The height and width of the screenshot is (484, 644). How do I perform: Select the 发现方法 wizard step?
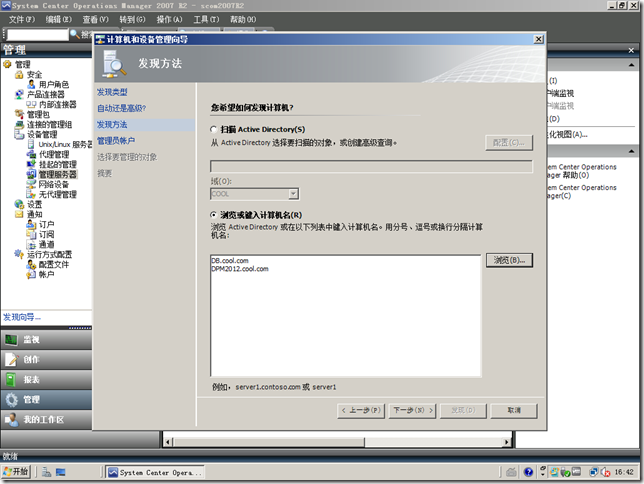tap(112, 124)
